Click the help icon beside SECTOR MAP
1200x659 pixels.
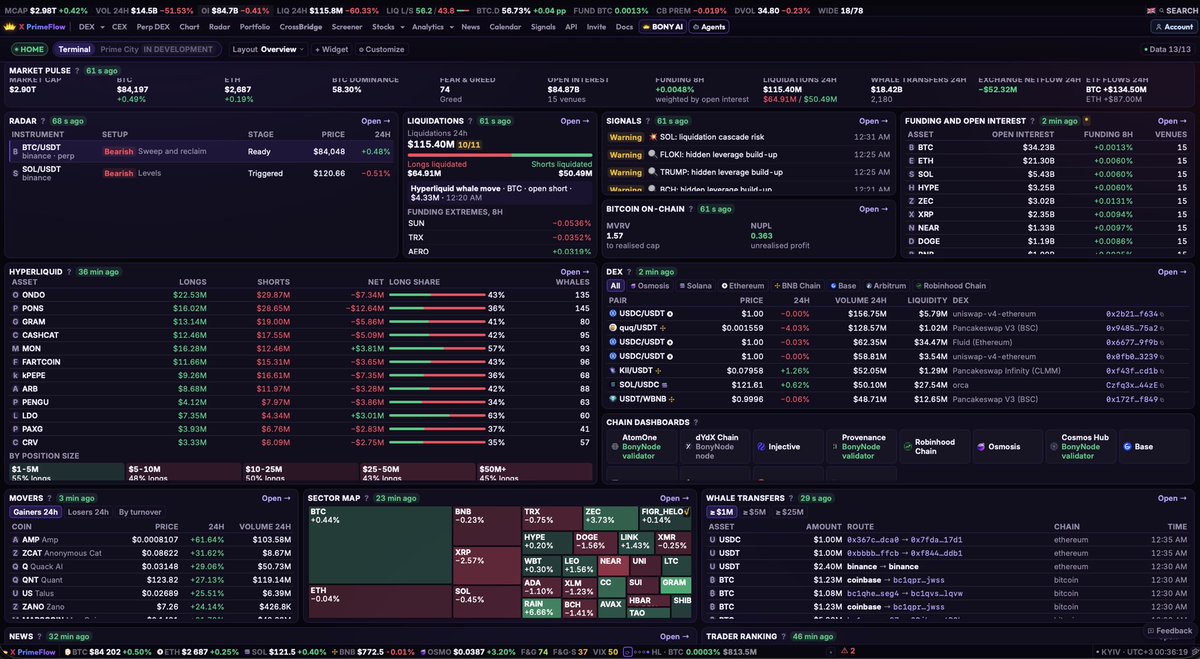[x=367, y=498]
